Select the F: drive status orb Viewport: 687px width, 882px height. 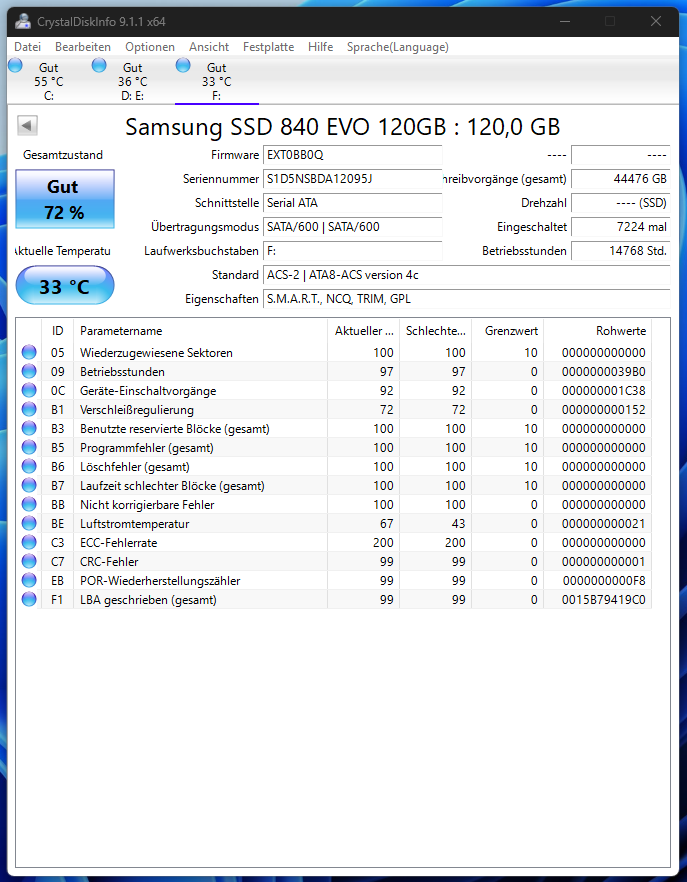[x=183, y=65]
